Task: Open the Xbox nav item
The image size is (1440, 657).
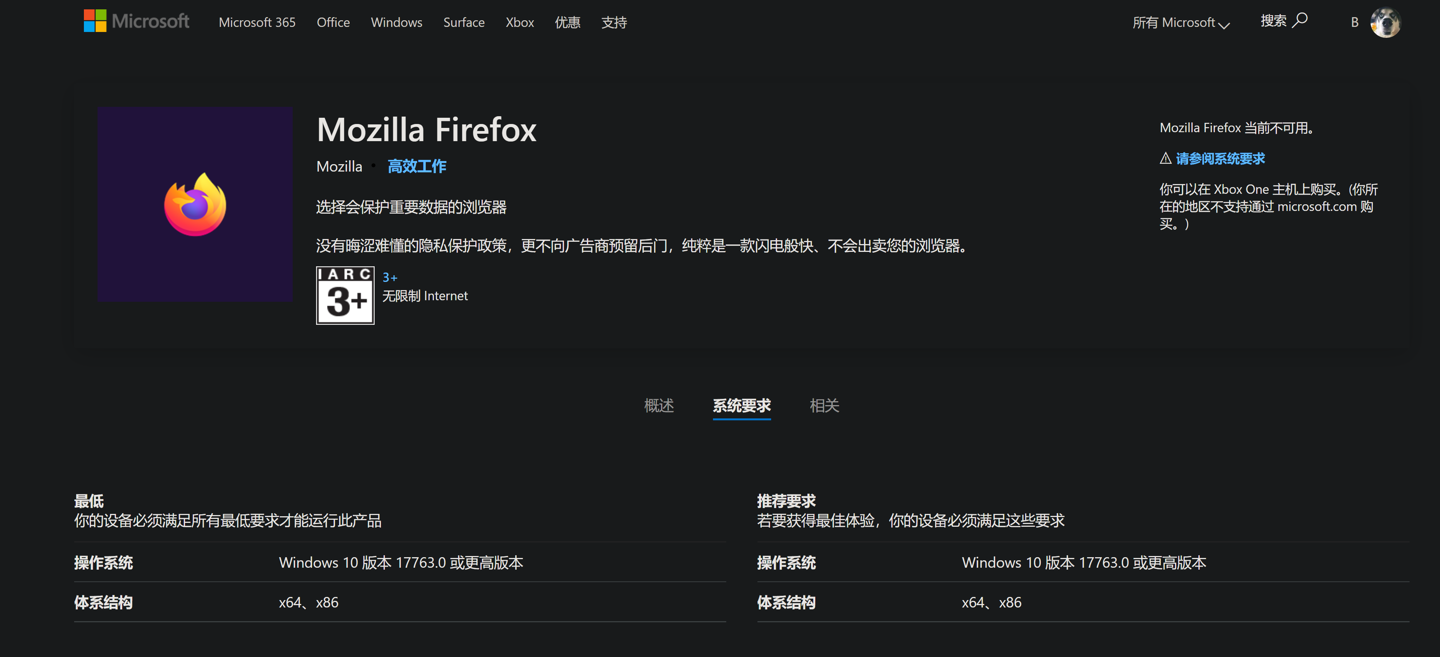Action: pyautogui.click(x=520, y=22)
